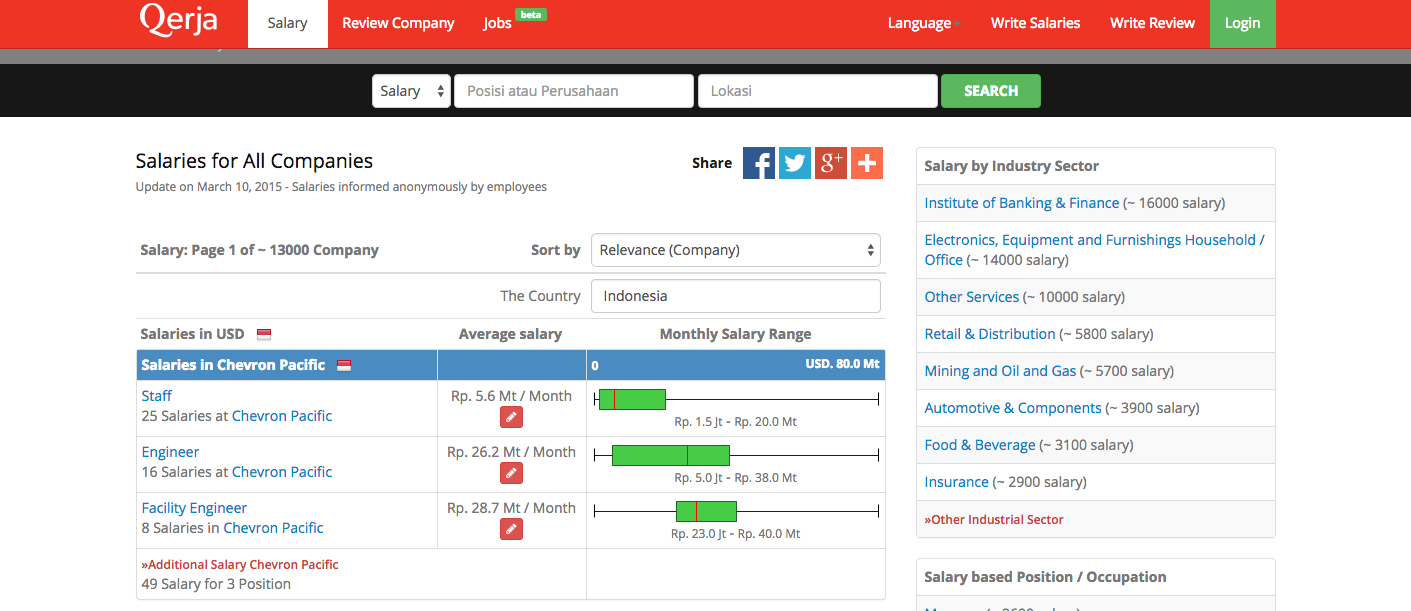Click Staff salary range green bar
Viewport: 1411px width, 611px height.
632,399
